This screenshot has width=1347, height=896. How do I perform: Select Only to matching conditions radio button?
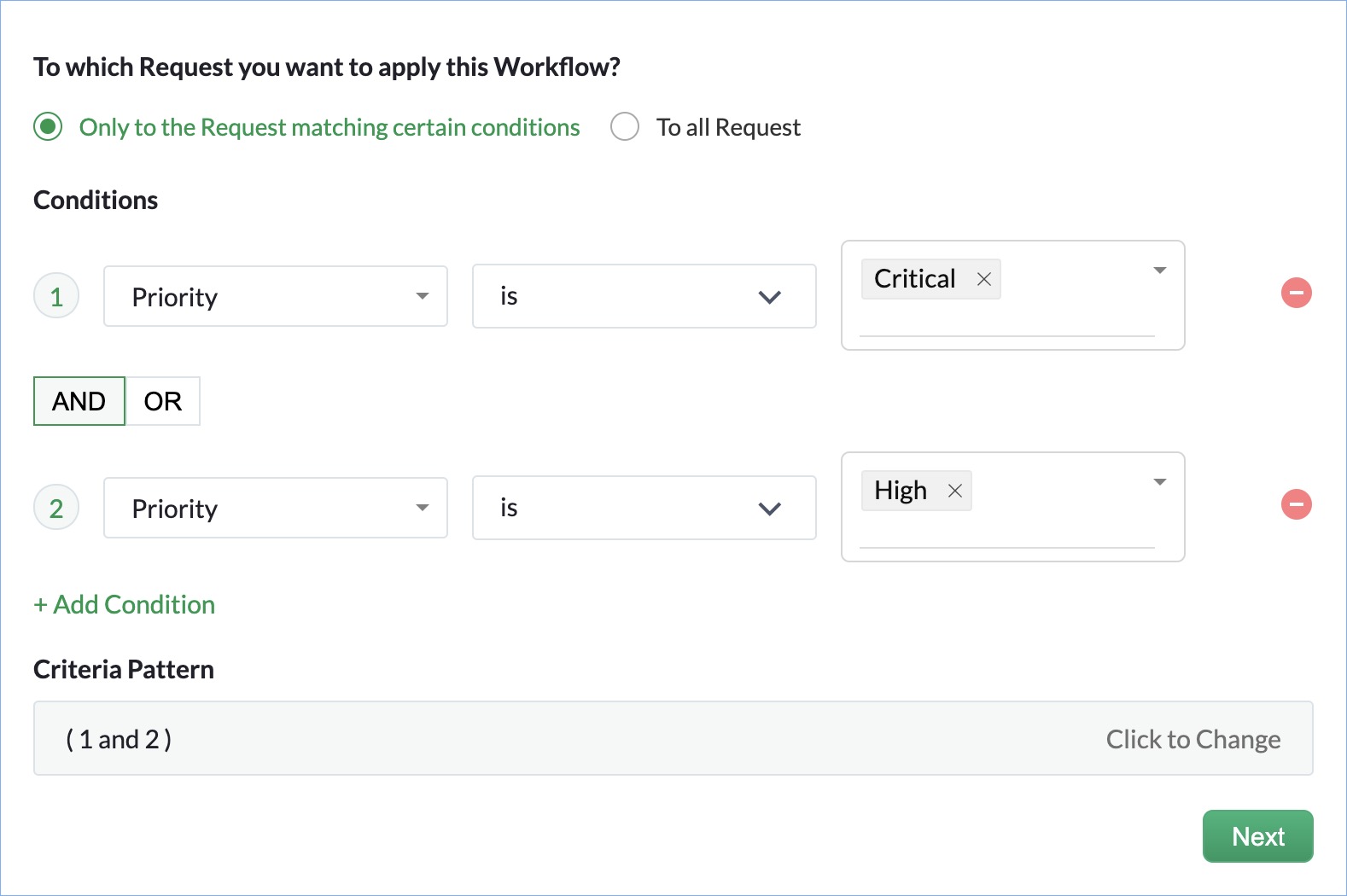[x=48, y=127]
